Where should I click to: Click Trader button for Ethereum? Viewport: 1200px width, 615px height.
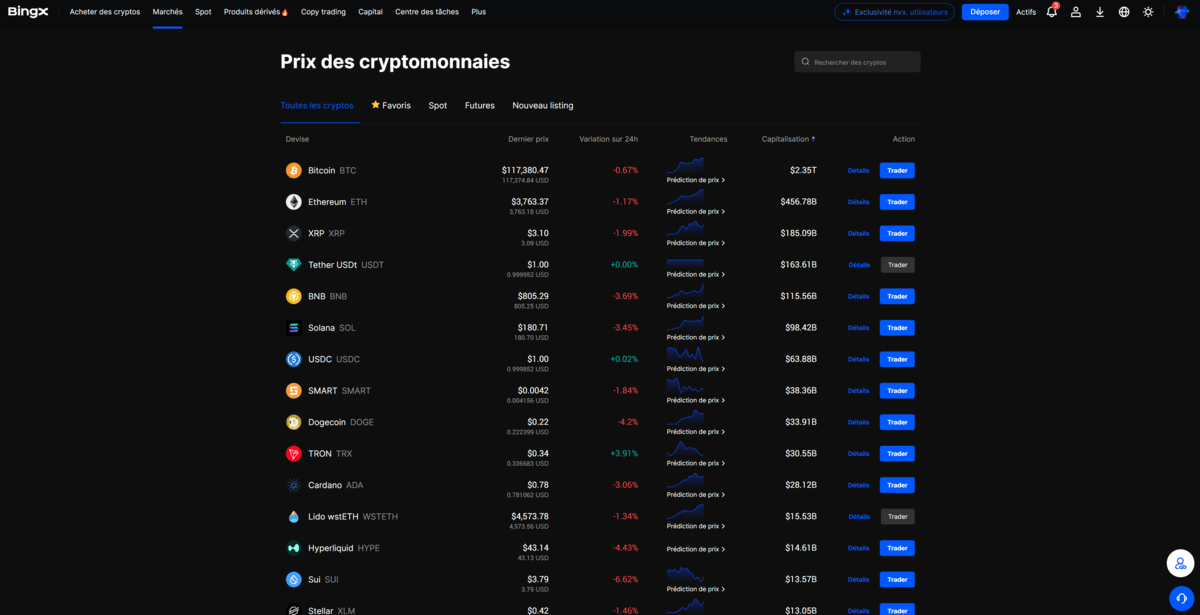pyautogui.click(x=897, y=202)
